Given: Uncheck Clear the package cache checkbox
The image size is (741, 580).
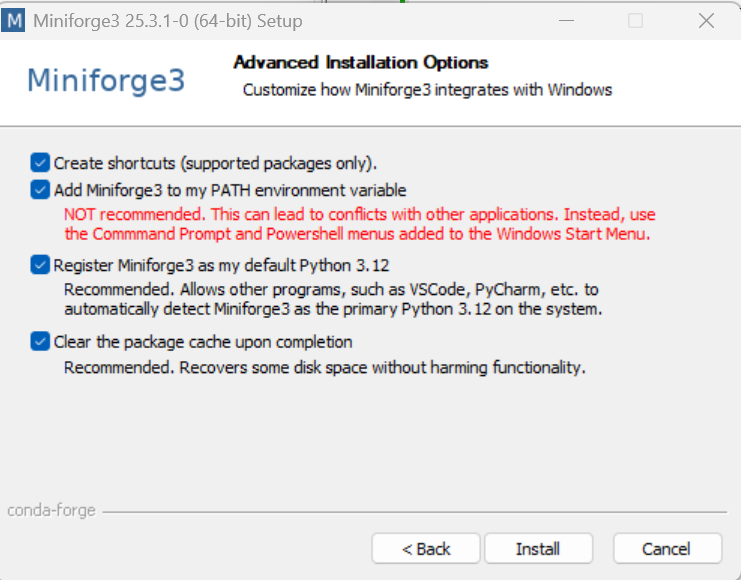Looking at the screenshot, I should click(x=40, y=341).
